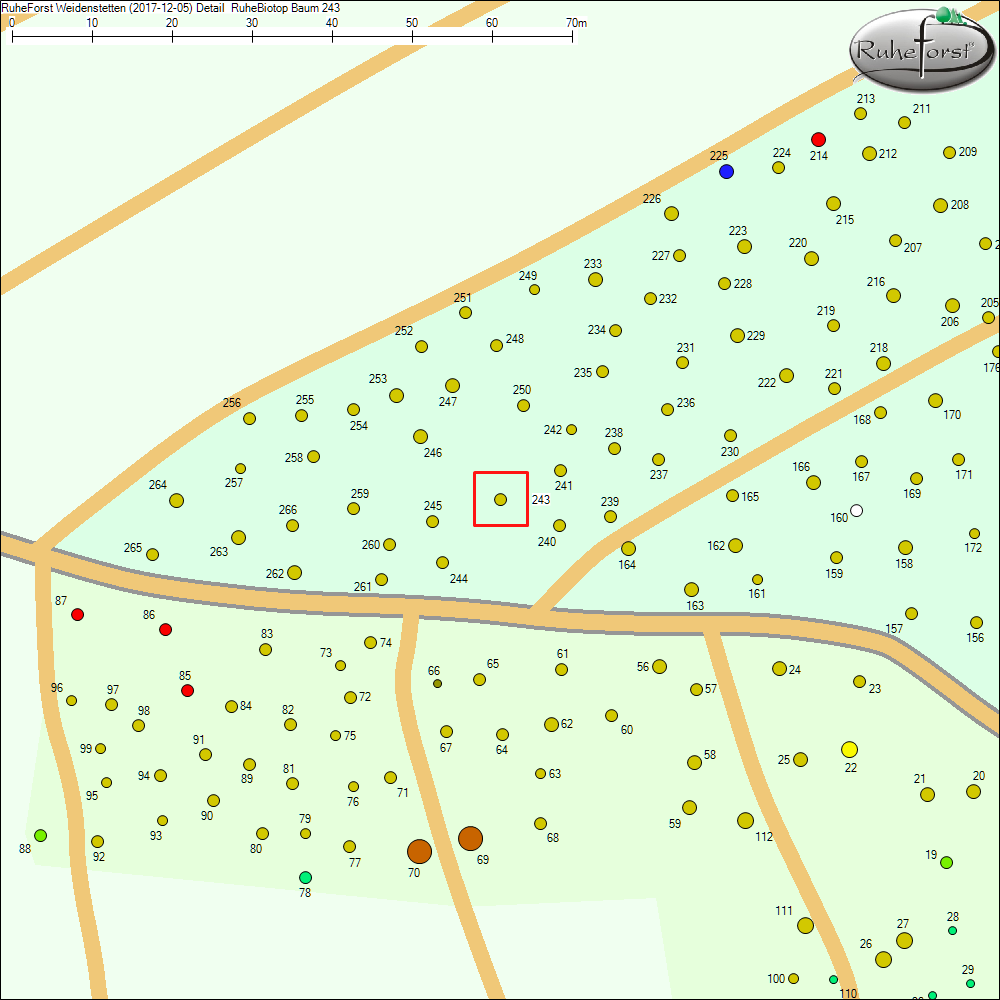
Task: Select tree marker 226 beside the path
Action: coord(671,213)
